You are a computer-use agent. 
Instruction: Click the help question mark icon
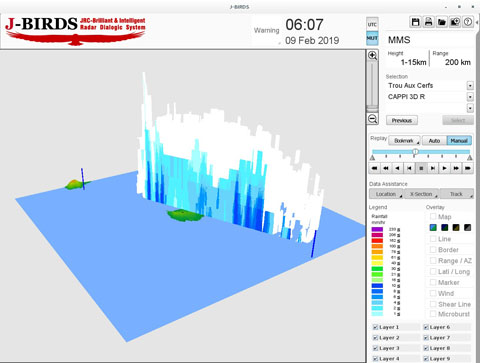pyautogui.click(x=468, y=22)
